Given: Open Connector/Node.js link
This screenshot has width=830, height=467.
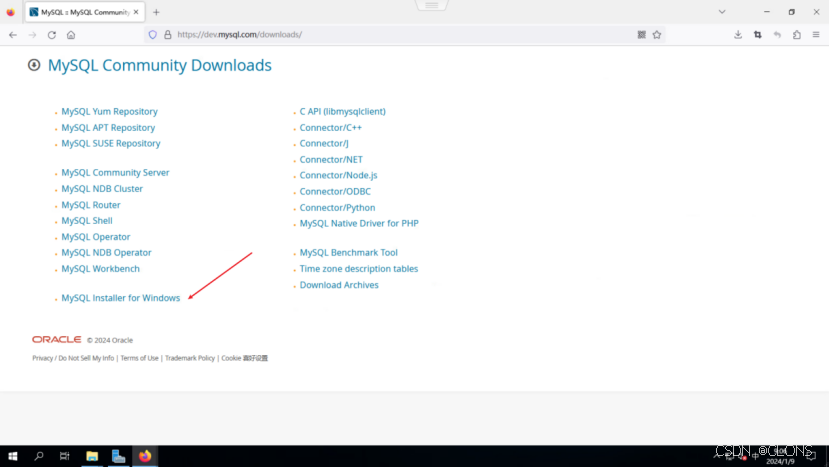Looking at the screenshot, I should (x=338, y=175).
